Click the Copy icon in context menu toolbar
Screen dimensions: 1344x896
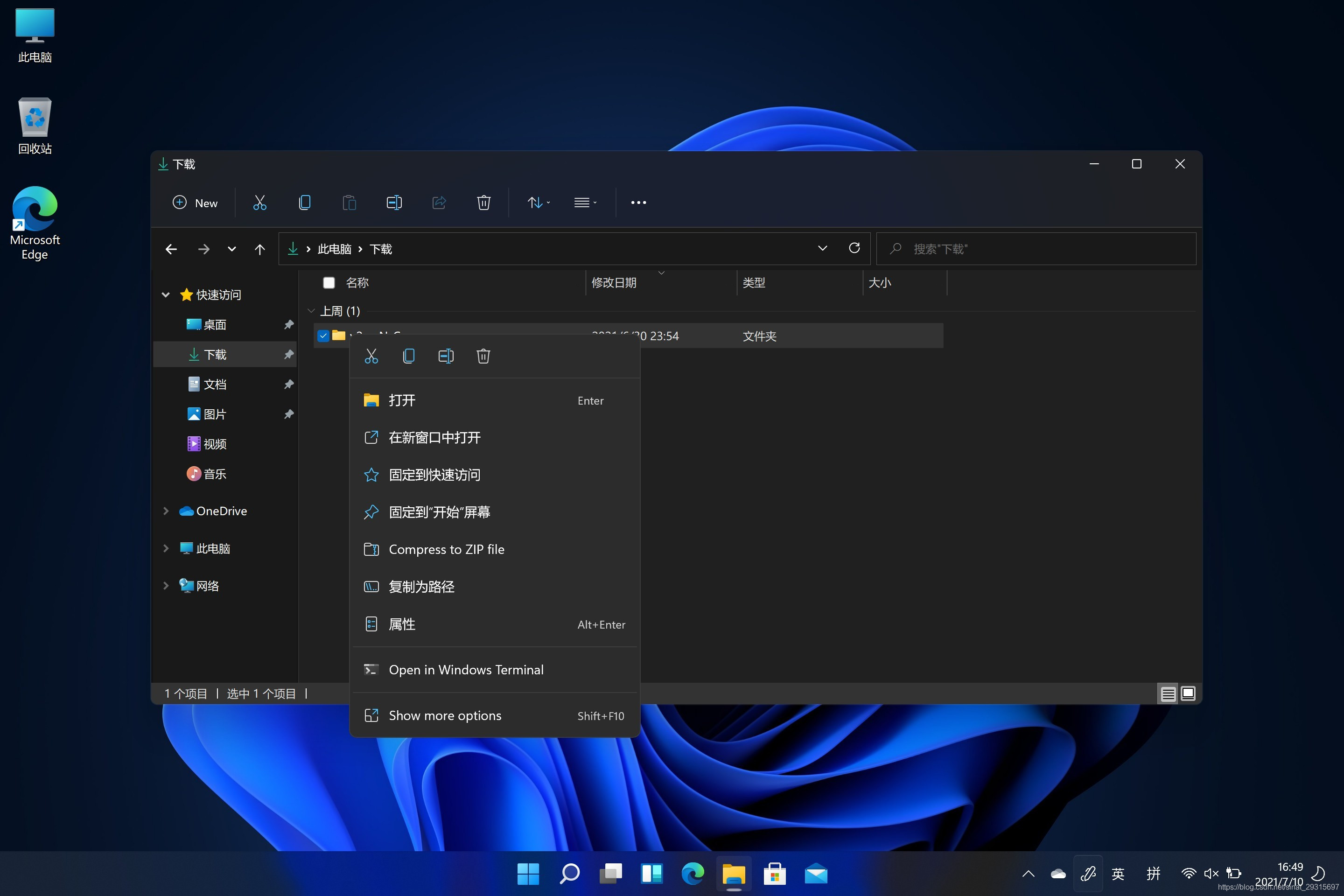408,356
